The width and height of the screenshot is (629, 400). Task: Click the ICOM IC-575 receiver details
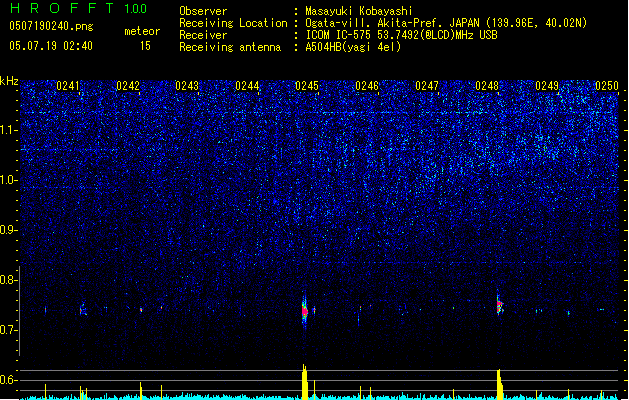(401, 35)
